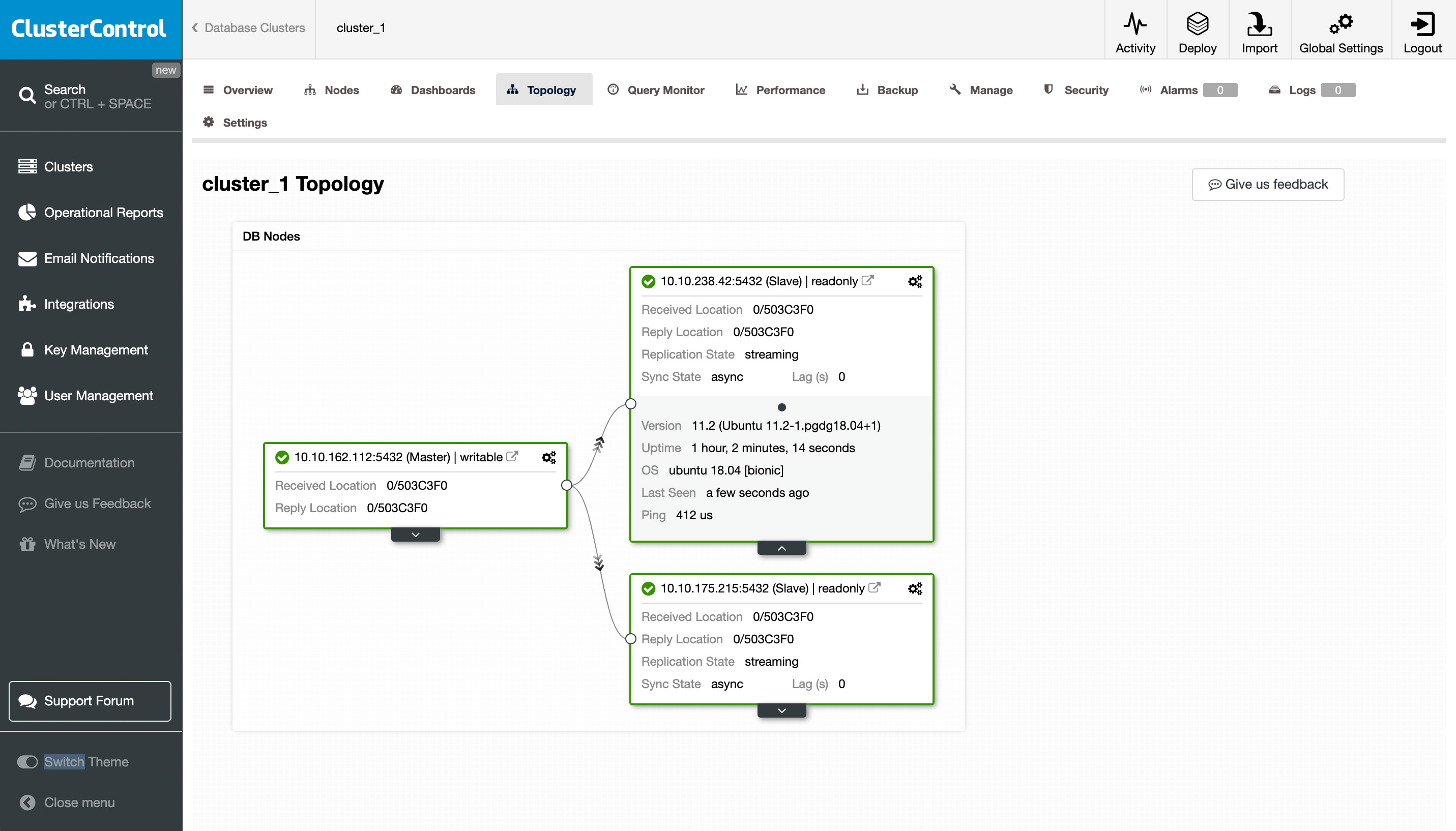The height and width of the screenshot is (831, 1456).
Task: Open the Backup tab
Action: click(x=888, y=90)
